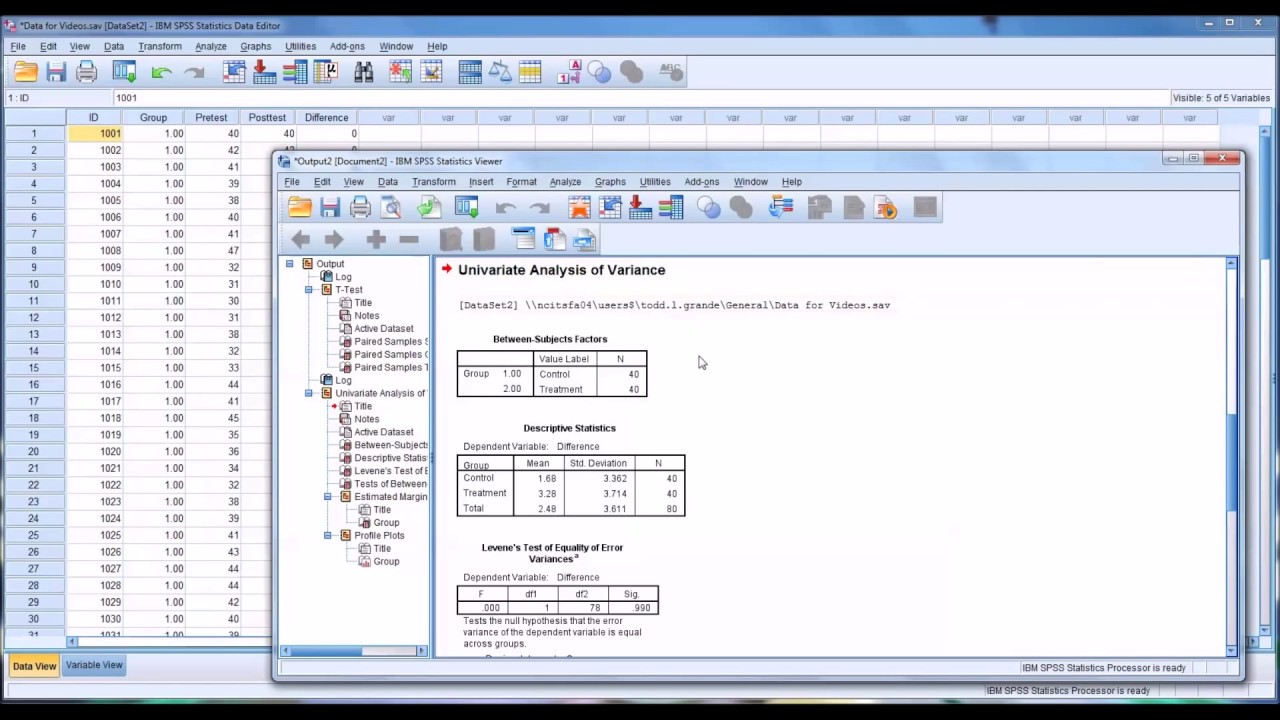Select Levene's Test item in outline
1280x720 pixels.
391,471
